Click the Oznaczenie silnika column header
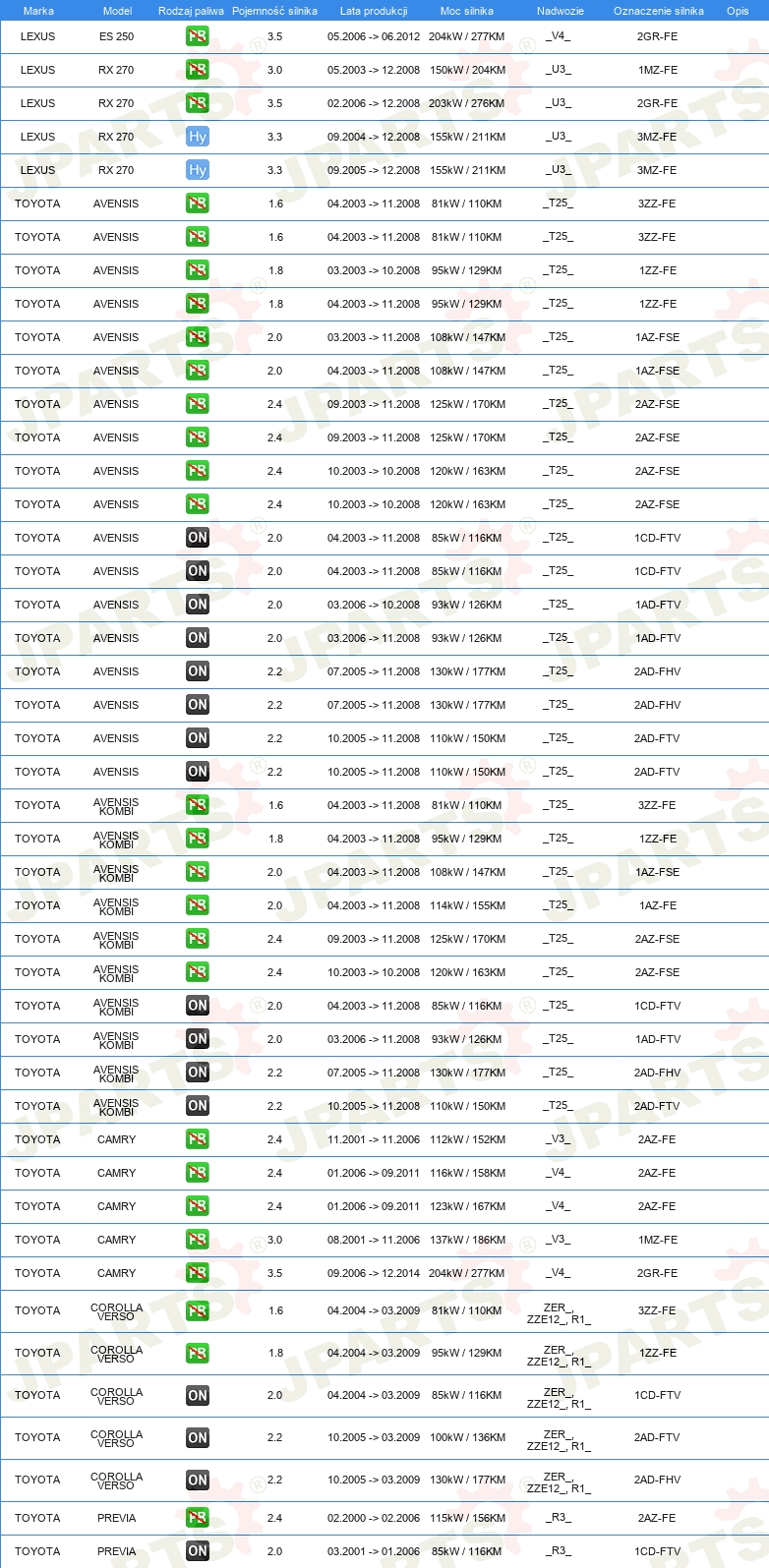Image resolution: width=769 pixels, height=1568 pixels. coord(659,11)
